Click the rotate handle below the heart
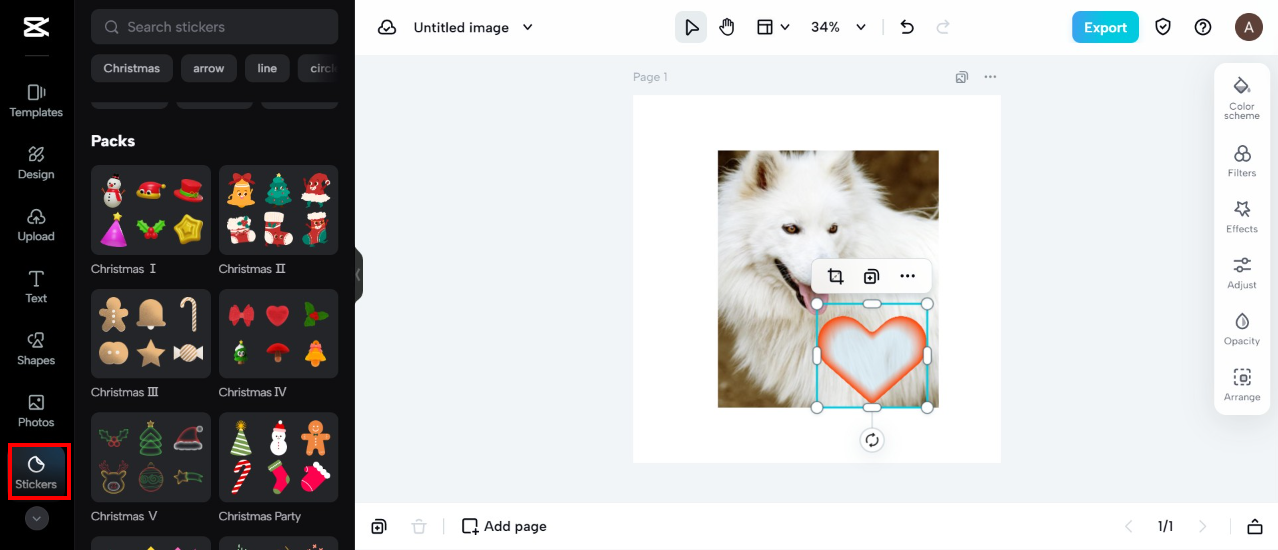This screenshot has height=550, width=1278. coord(872,440)
